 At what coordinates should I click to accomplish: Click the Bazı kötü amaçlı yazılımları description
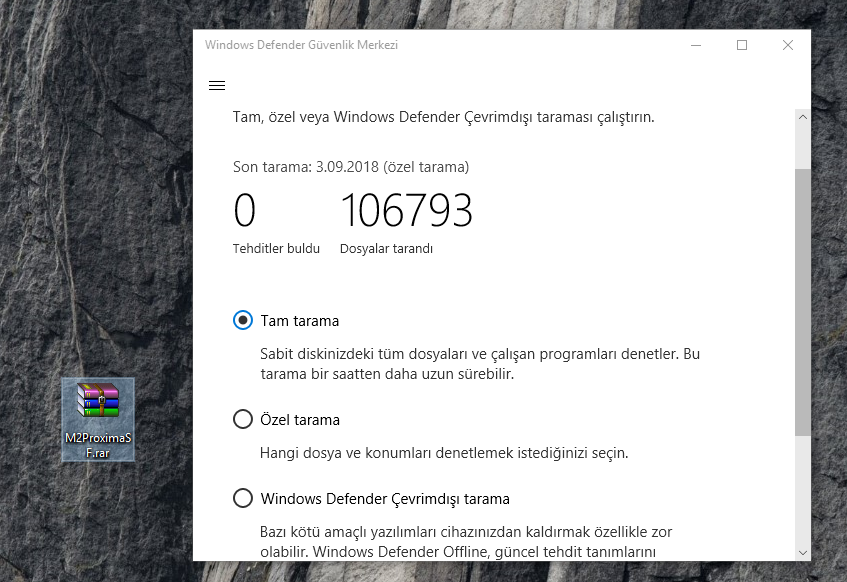coord(466,542)
